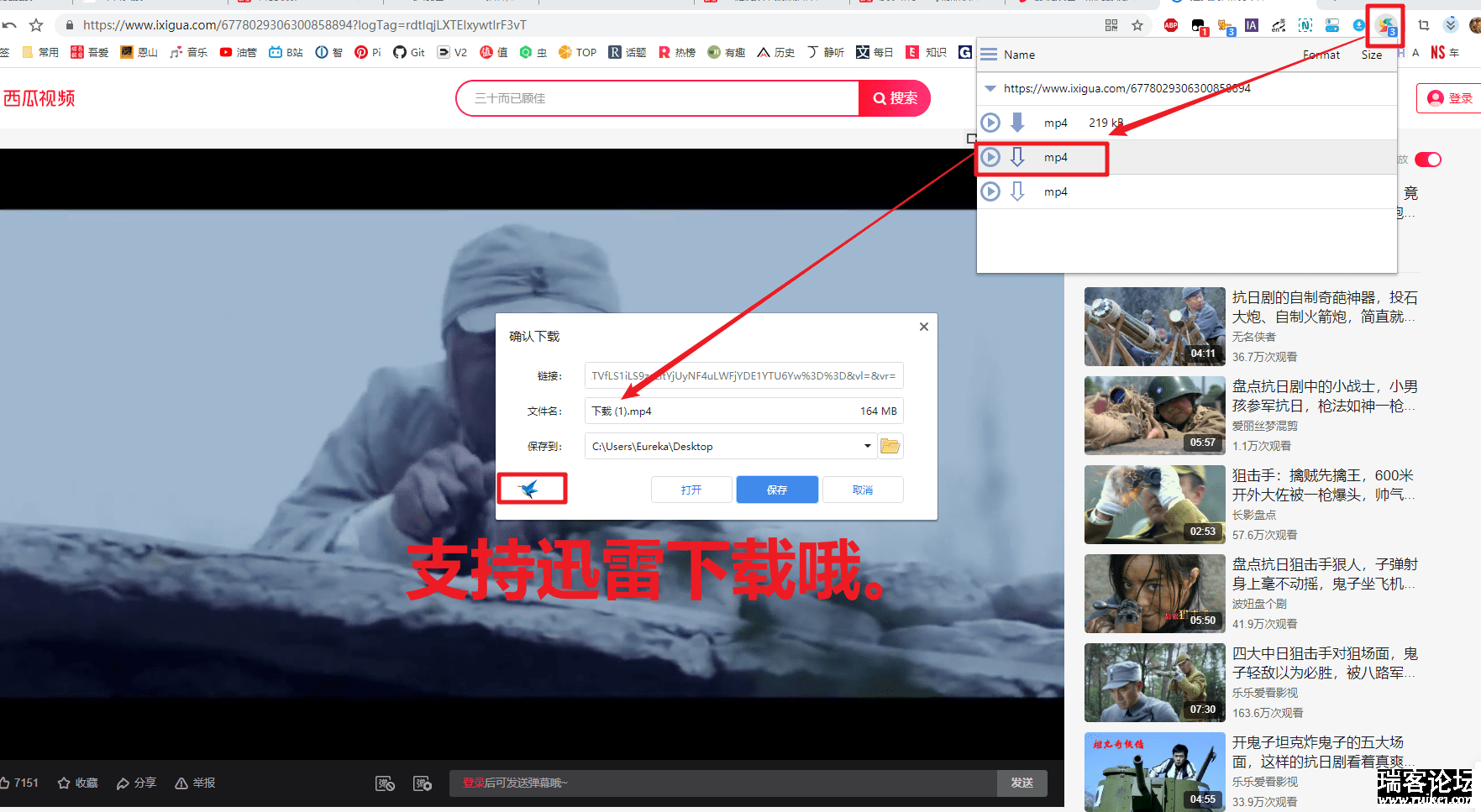Click 保存 button in download dialog
The image size is (1481, 812).
[x=777, y=490]
